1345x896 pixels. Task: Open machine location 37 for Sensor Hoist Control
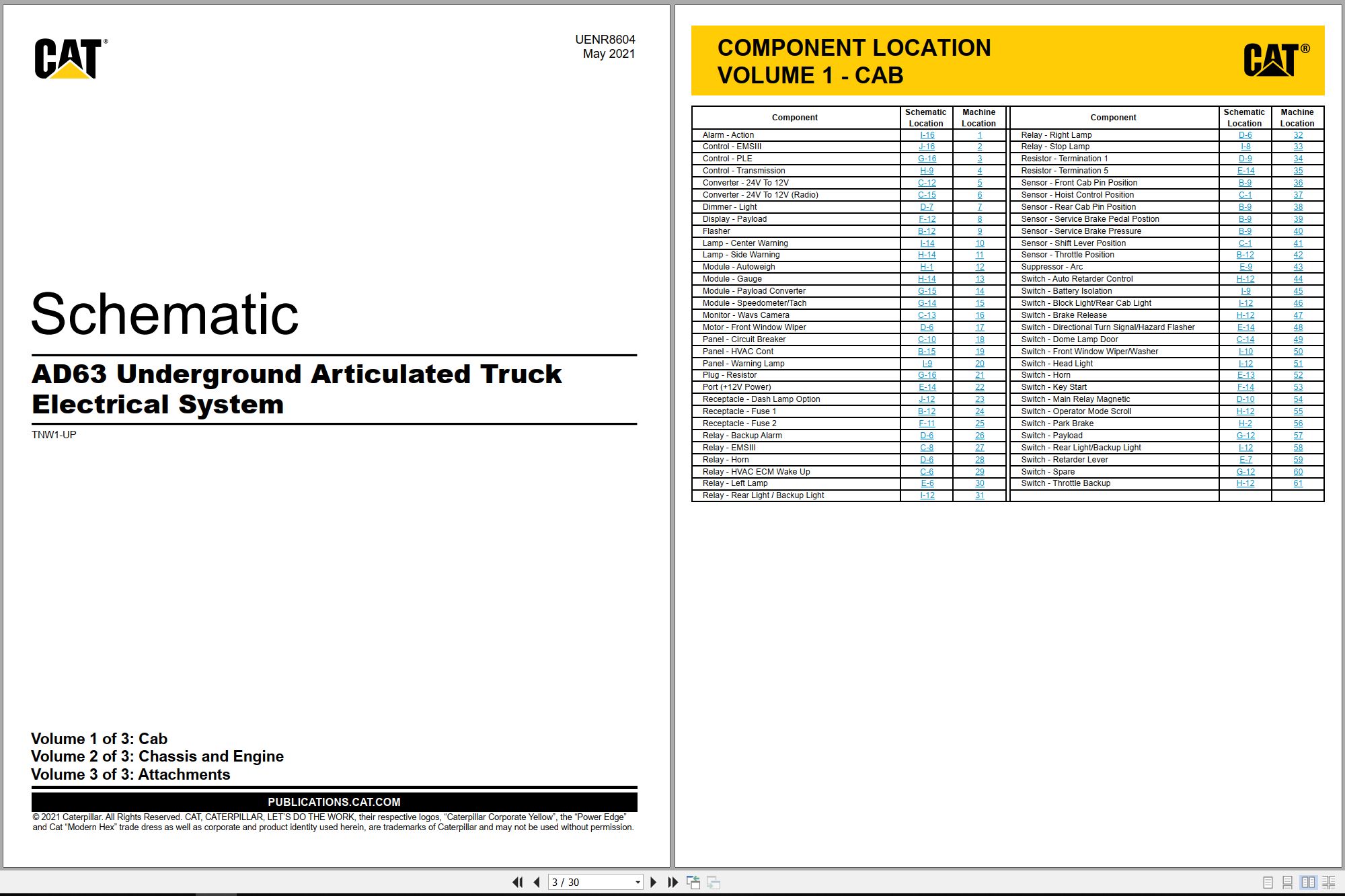(x=1298, y=195)
